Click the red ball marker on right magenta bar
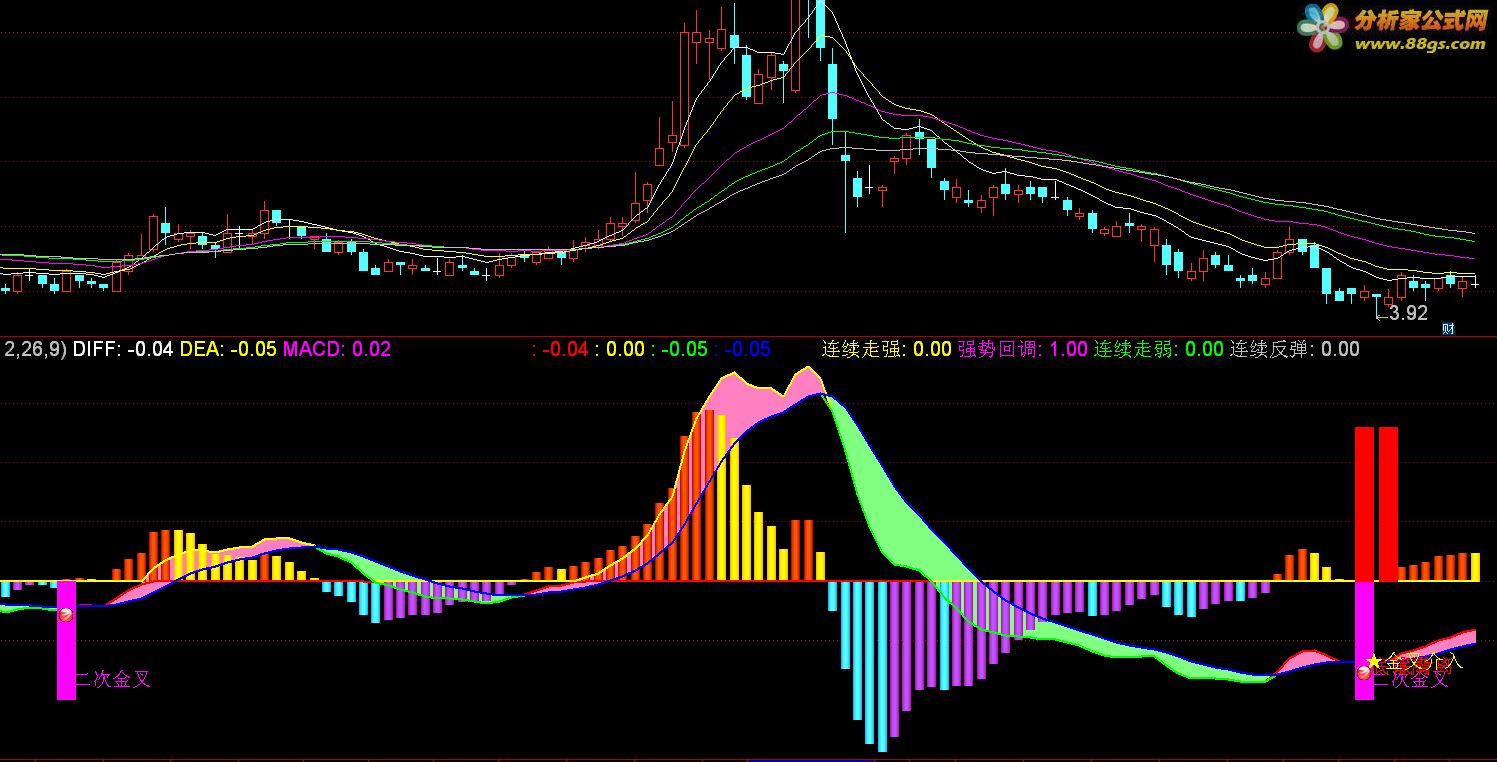The height and width of the screenshot is (762, 1497). 1363,674
